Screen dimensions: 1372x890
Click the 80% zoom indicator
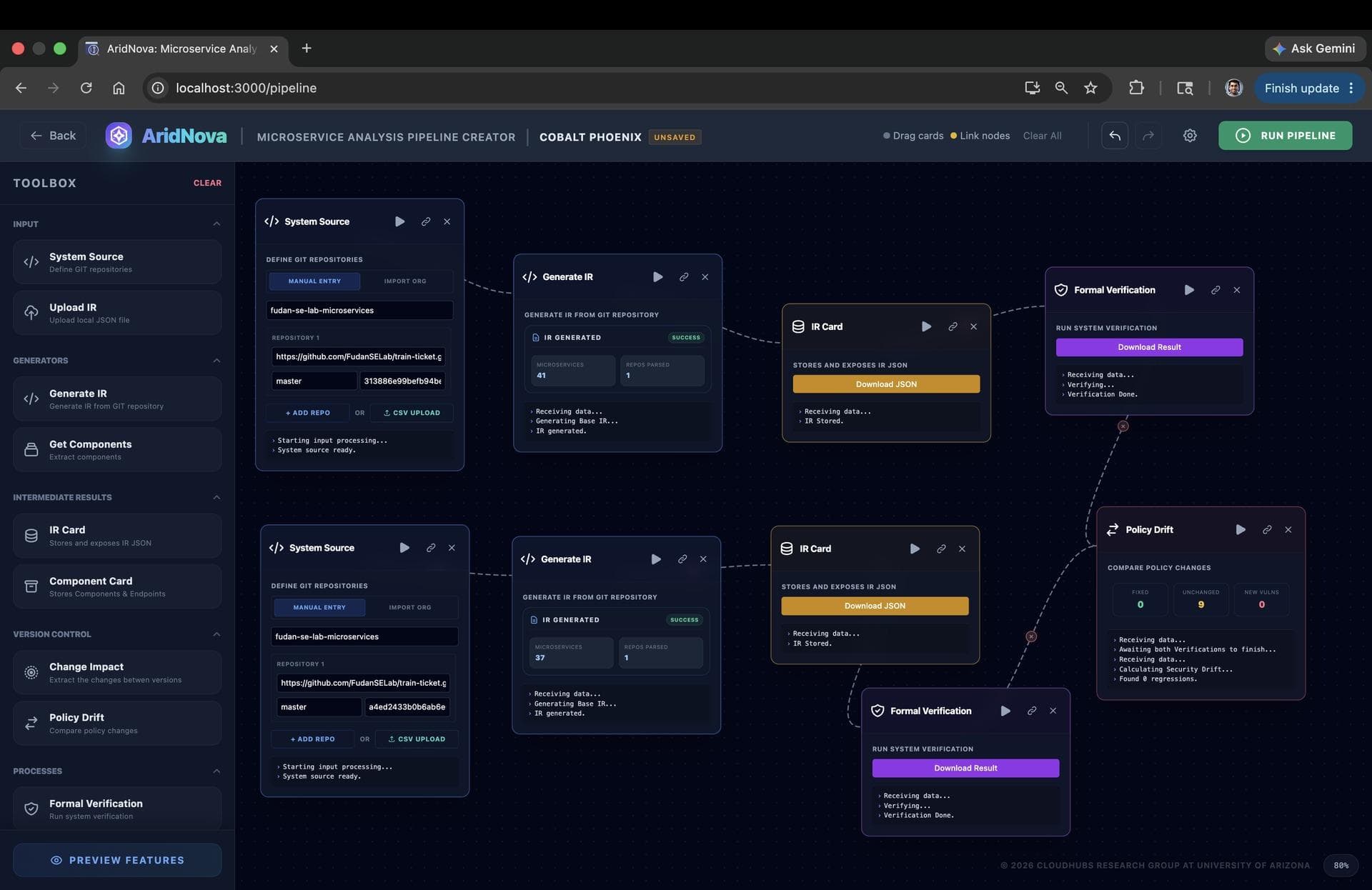point(1341,866)
